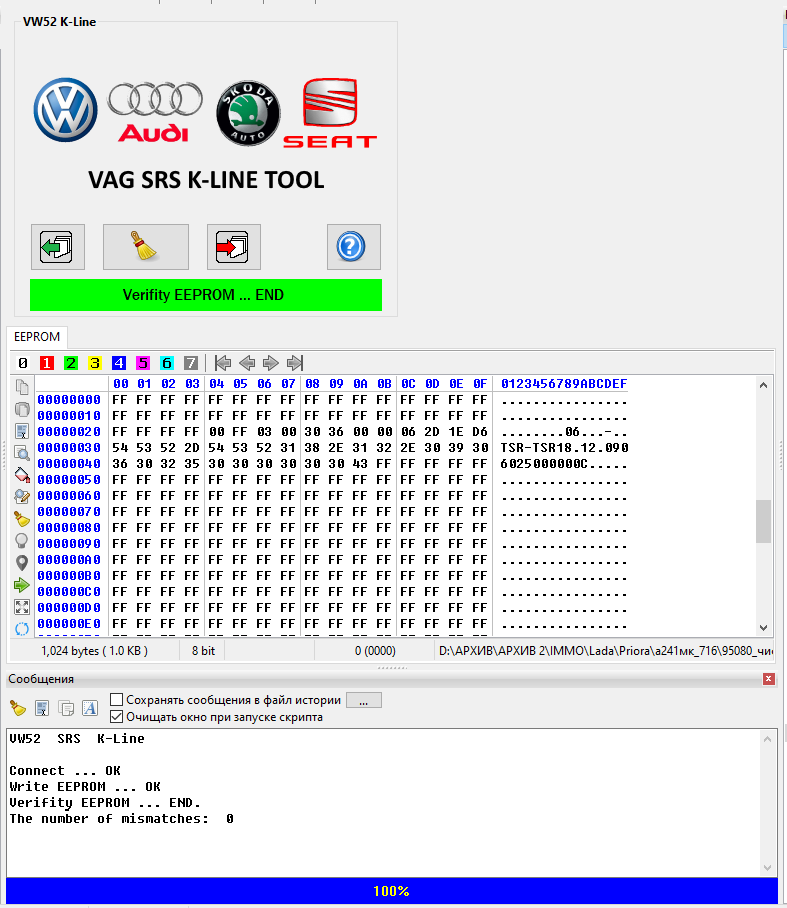Select blue color marker 4
Screen dimensions: 787x908
coord(119,363)
